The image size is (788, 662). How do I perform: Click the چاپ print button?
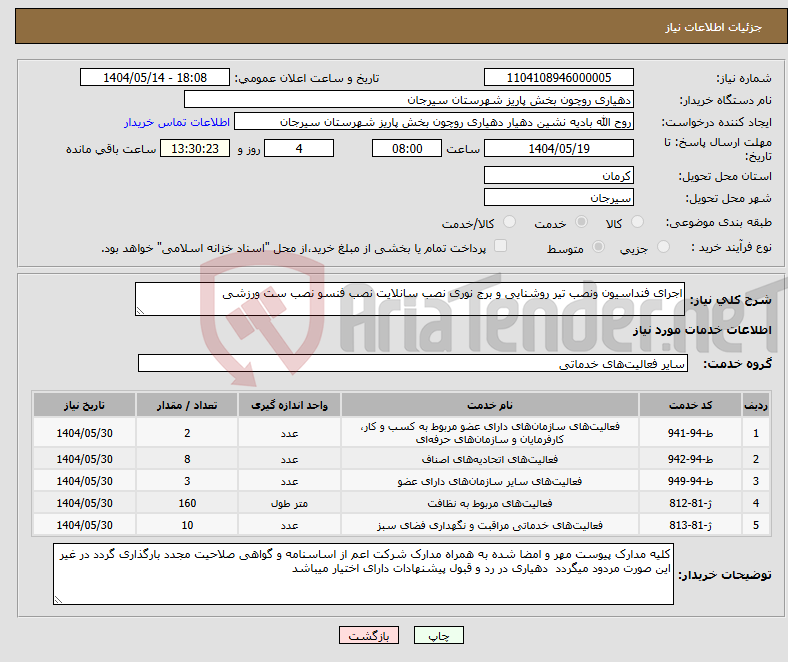tap(438, 635)
